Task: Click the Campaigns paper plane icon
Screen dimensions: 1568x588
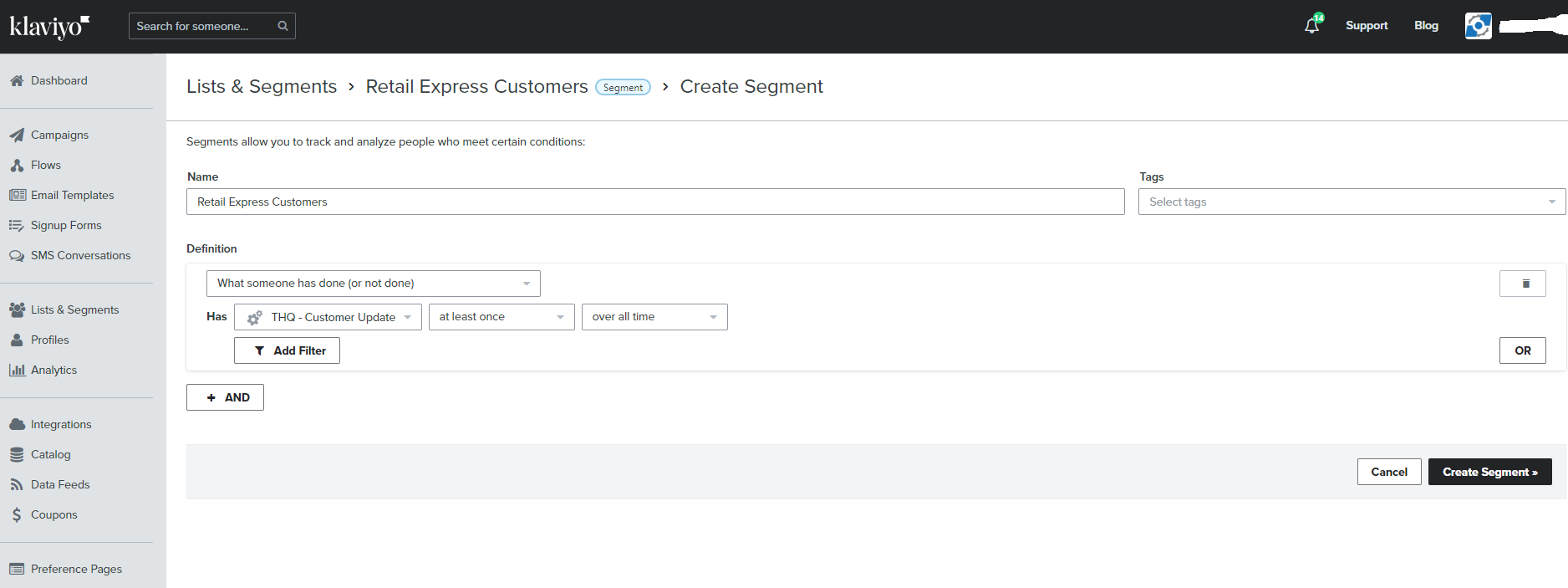Action: [17, 135]
